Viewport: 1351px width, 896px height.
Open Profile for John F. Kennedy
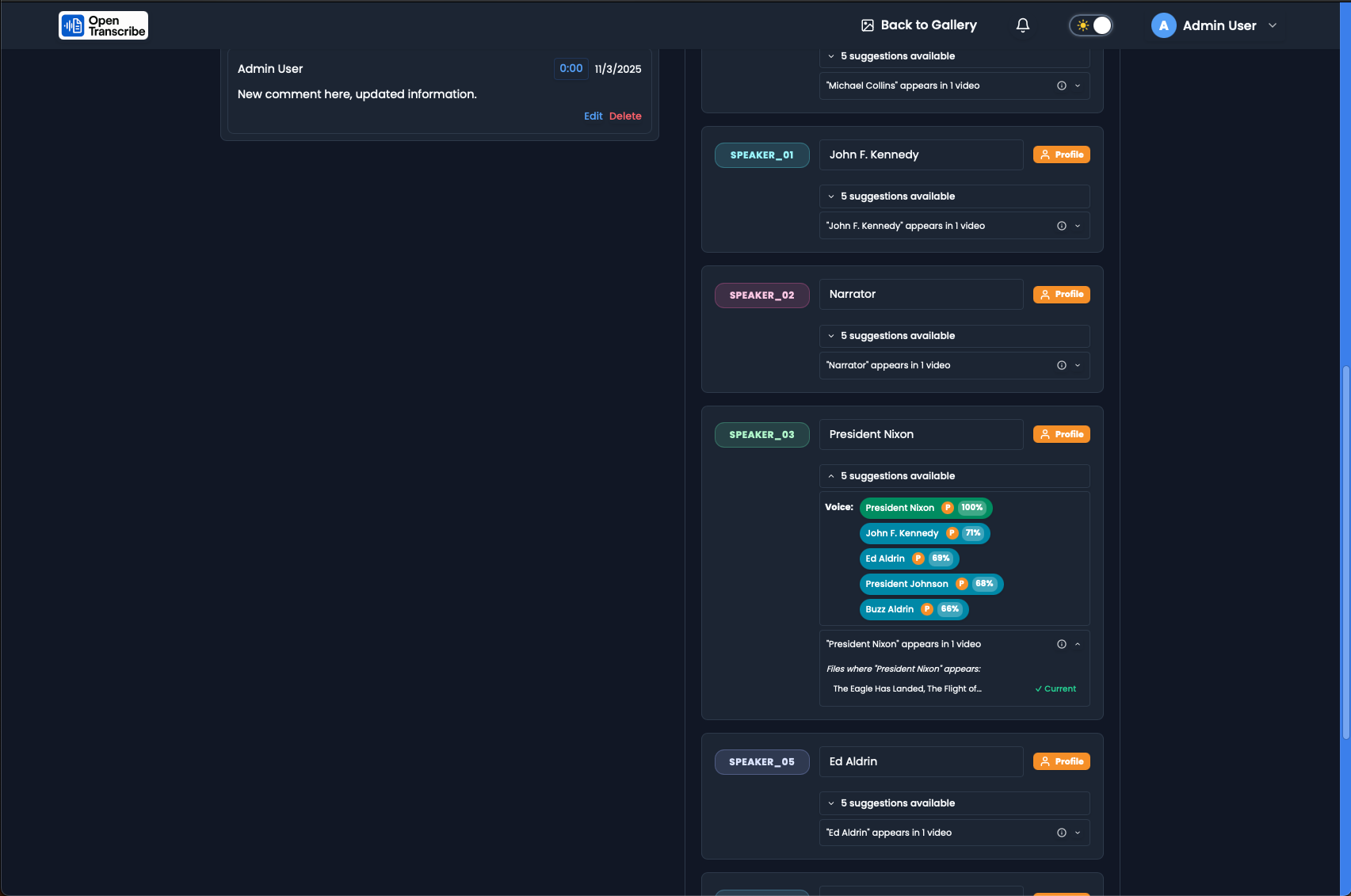pos(1062,154)
